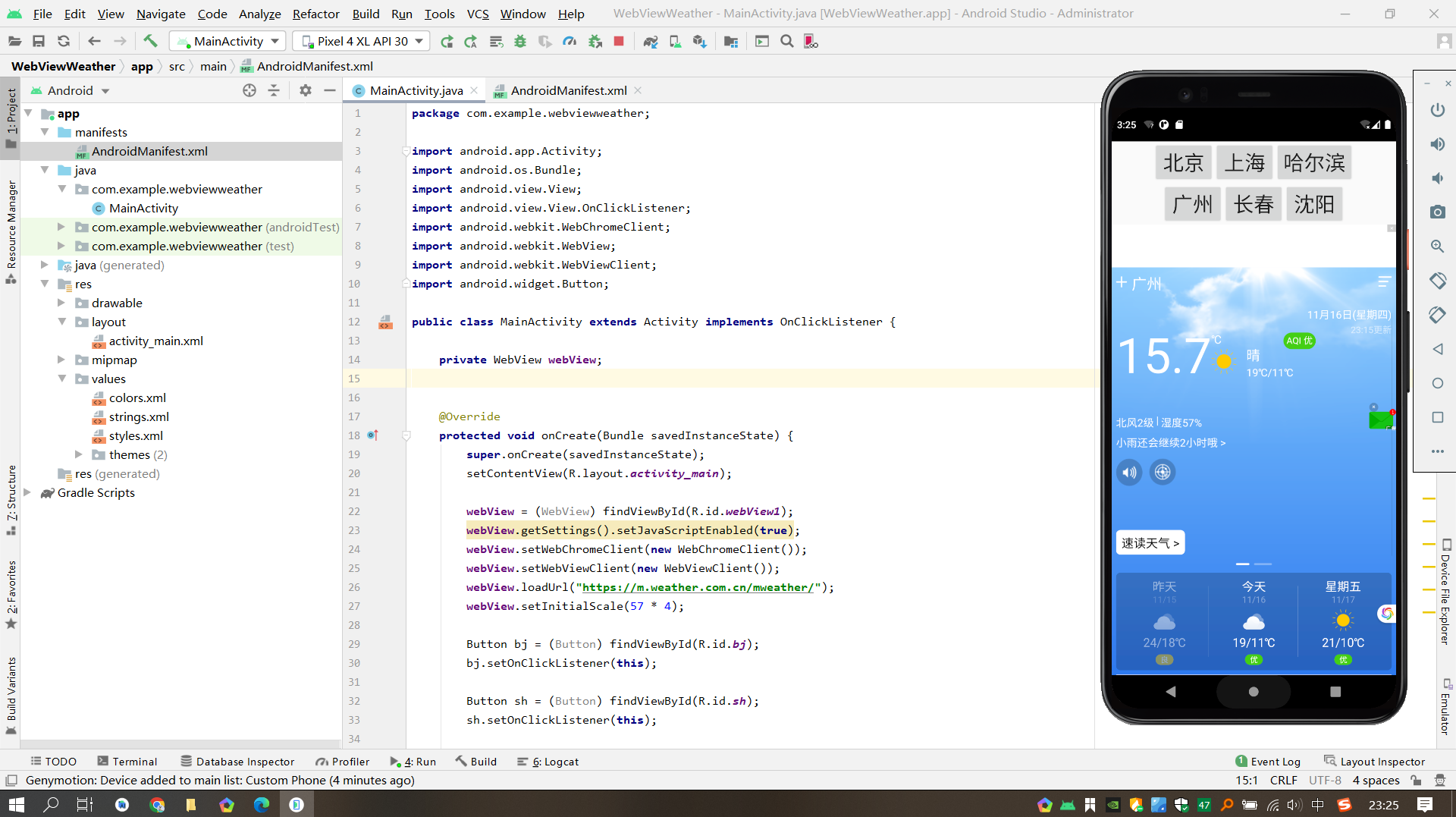Save all files using the diskette icon
Viewport: 1456px width, 817px height.
click(x=39, y=41)
